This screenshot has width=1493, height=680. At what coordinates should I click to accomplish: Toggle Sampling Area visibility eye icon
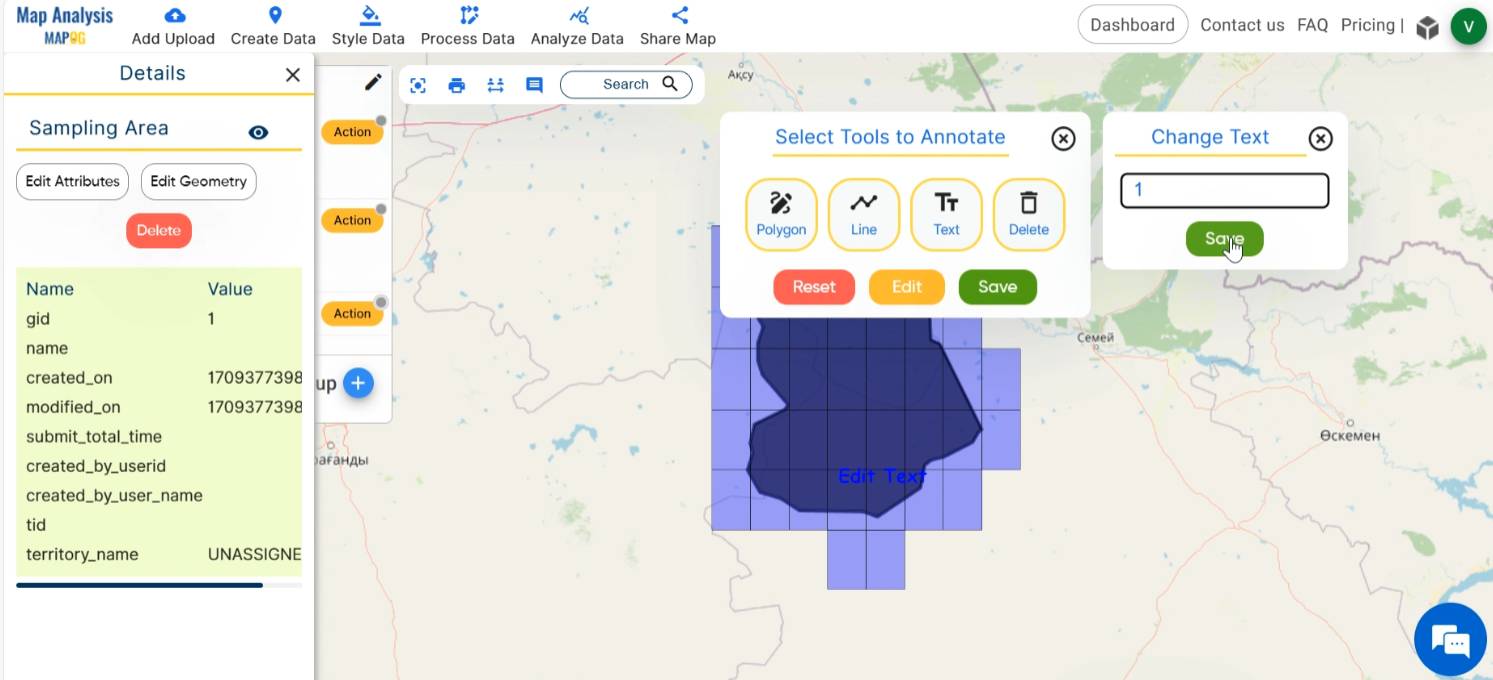click(x=258, y=132)
